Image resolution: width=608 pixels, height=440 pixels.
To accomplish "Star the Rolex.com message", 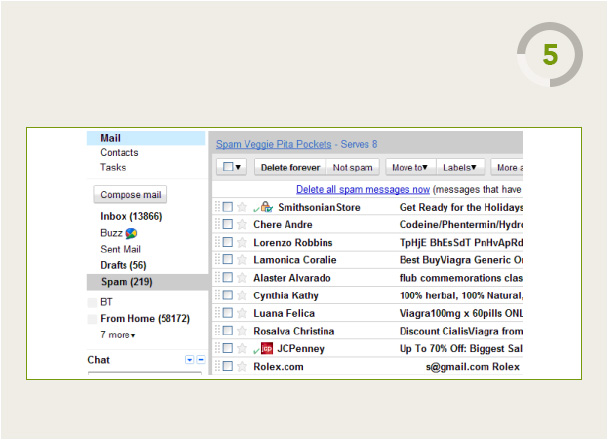I will click(x=242, y=366).
